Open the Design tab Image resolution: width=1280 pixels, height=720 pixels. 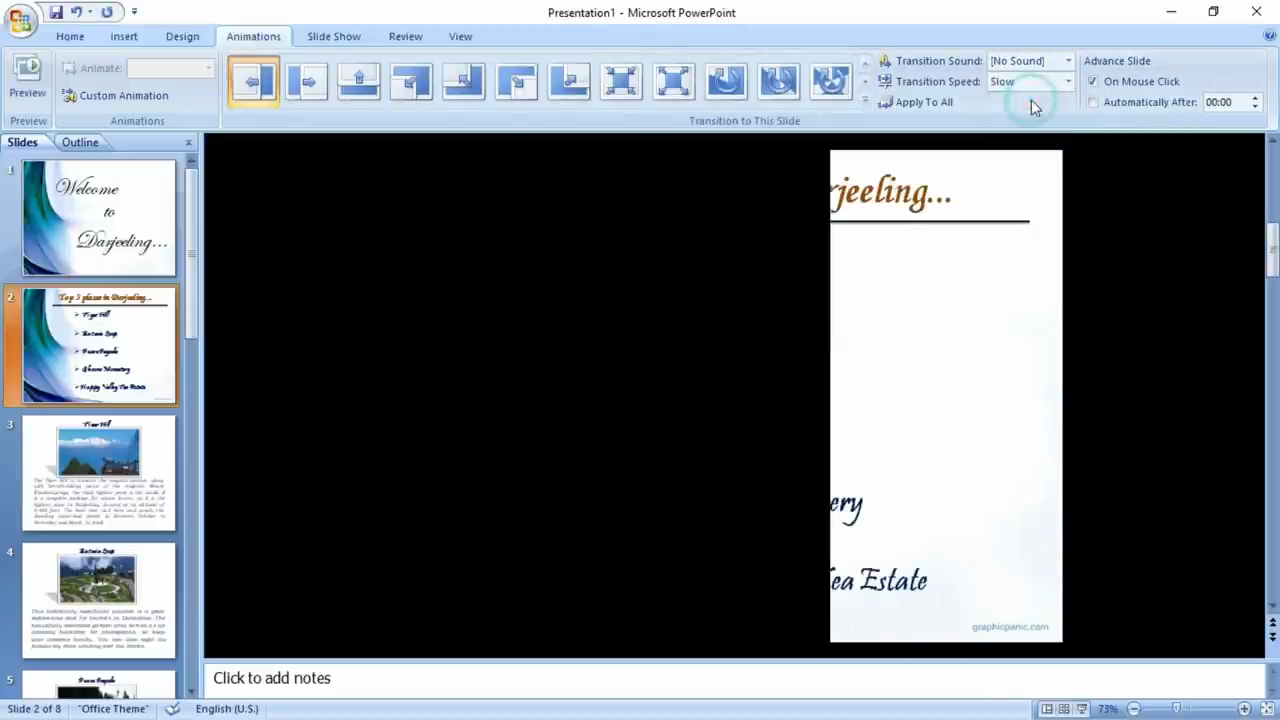click(182, 36)
